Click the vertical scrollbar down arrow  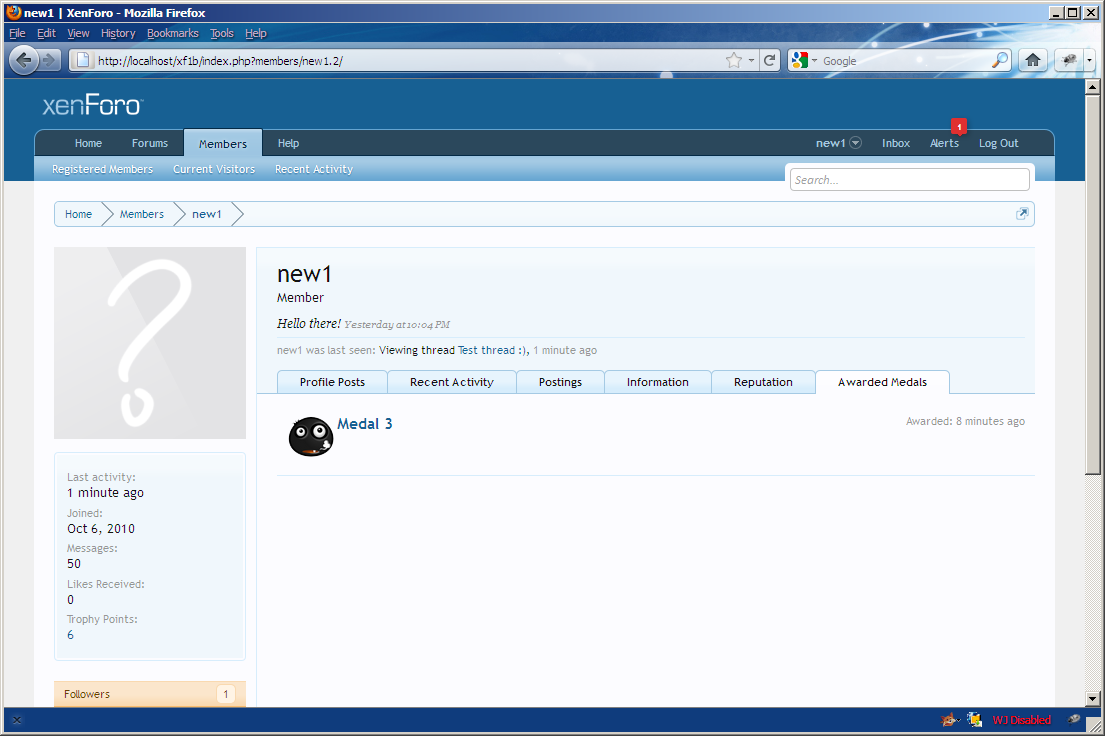(1094, 698)
